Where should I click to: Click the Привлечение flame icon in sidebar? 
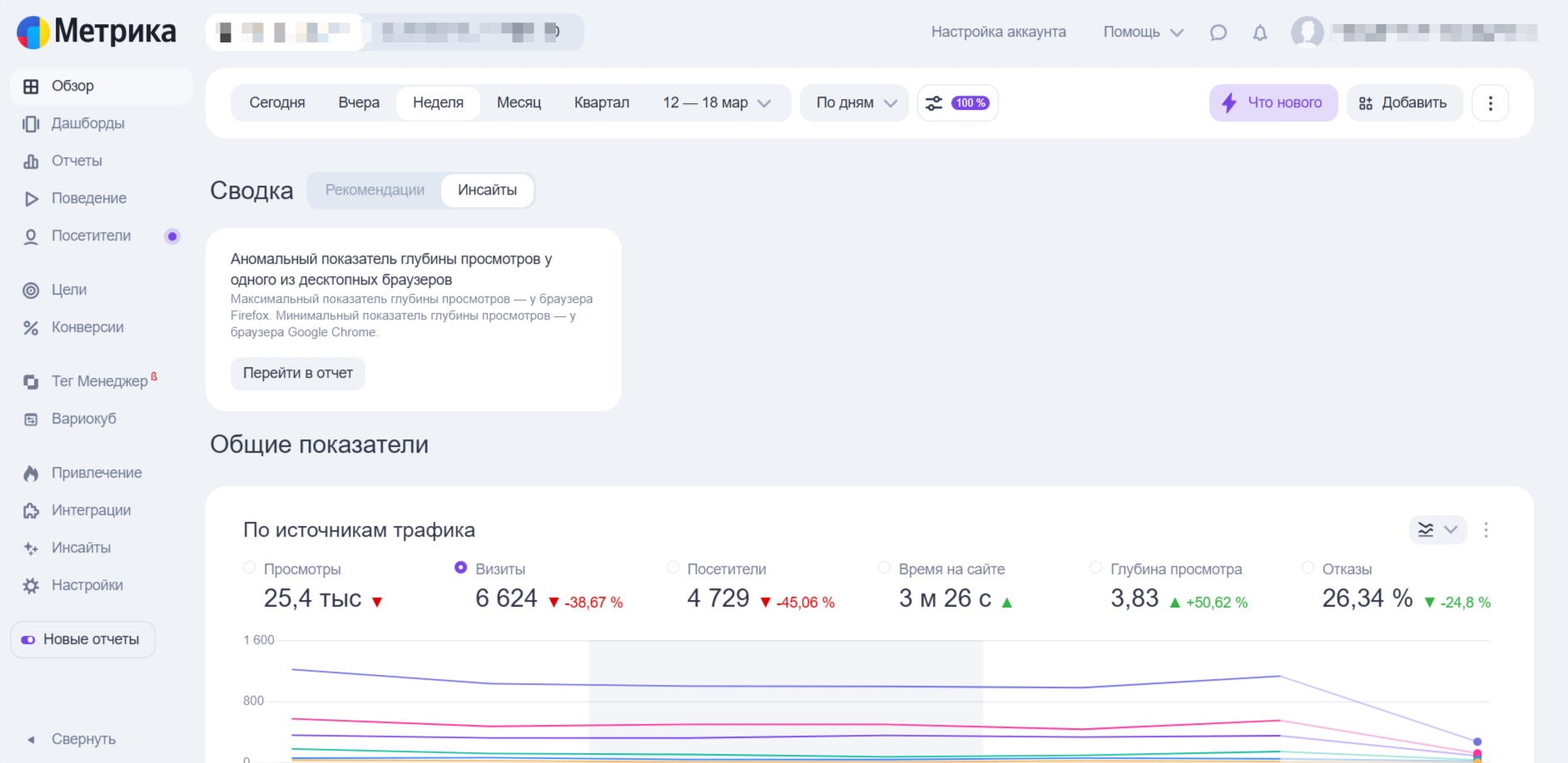[31, 473]
